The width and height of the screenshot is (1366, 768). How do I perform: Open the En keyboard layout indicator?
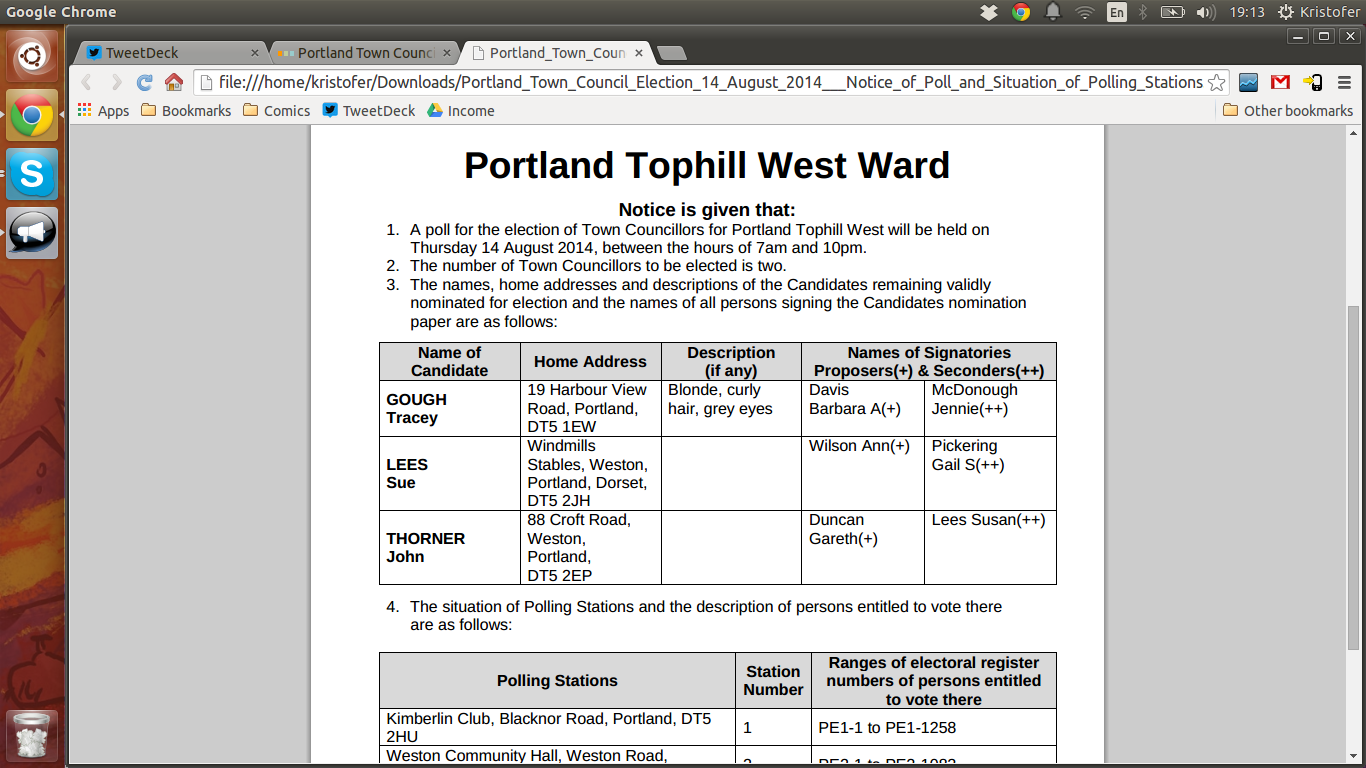pos(1117,12)
